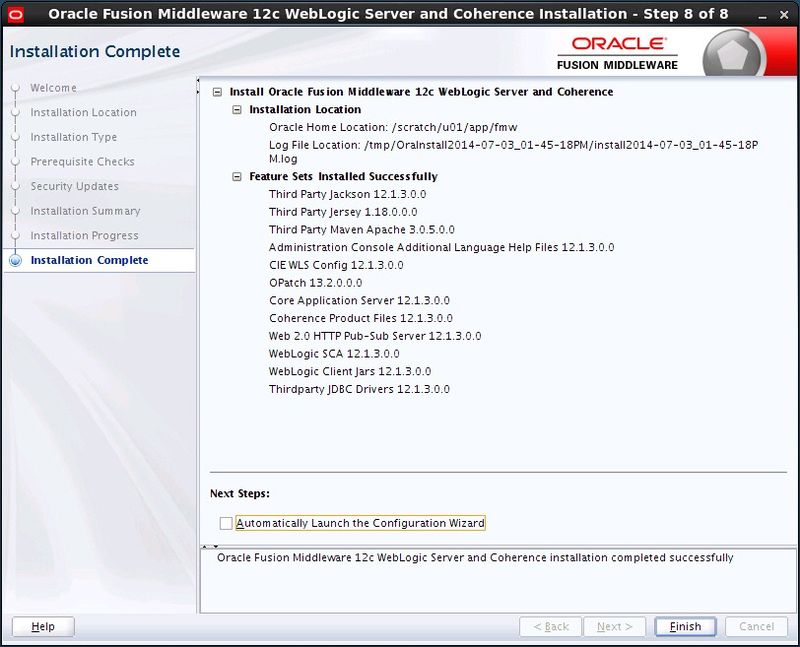Close the installer window
The width and height of the screenshot is (800, 647).
point(784,15)
